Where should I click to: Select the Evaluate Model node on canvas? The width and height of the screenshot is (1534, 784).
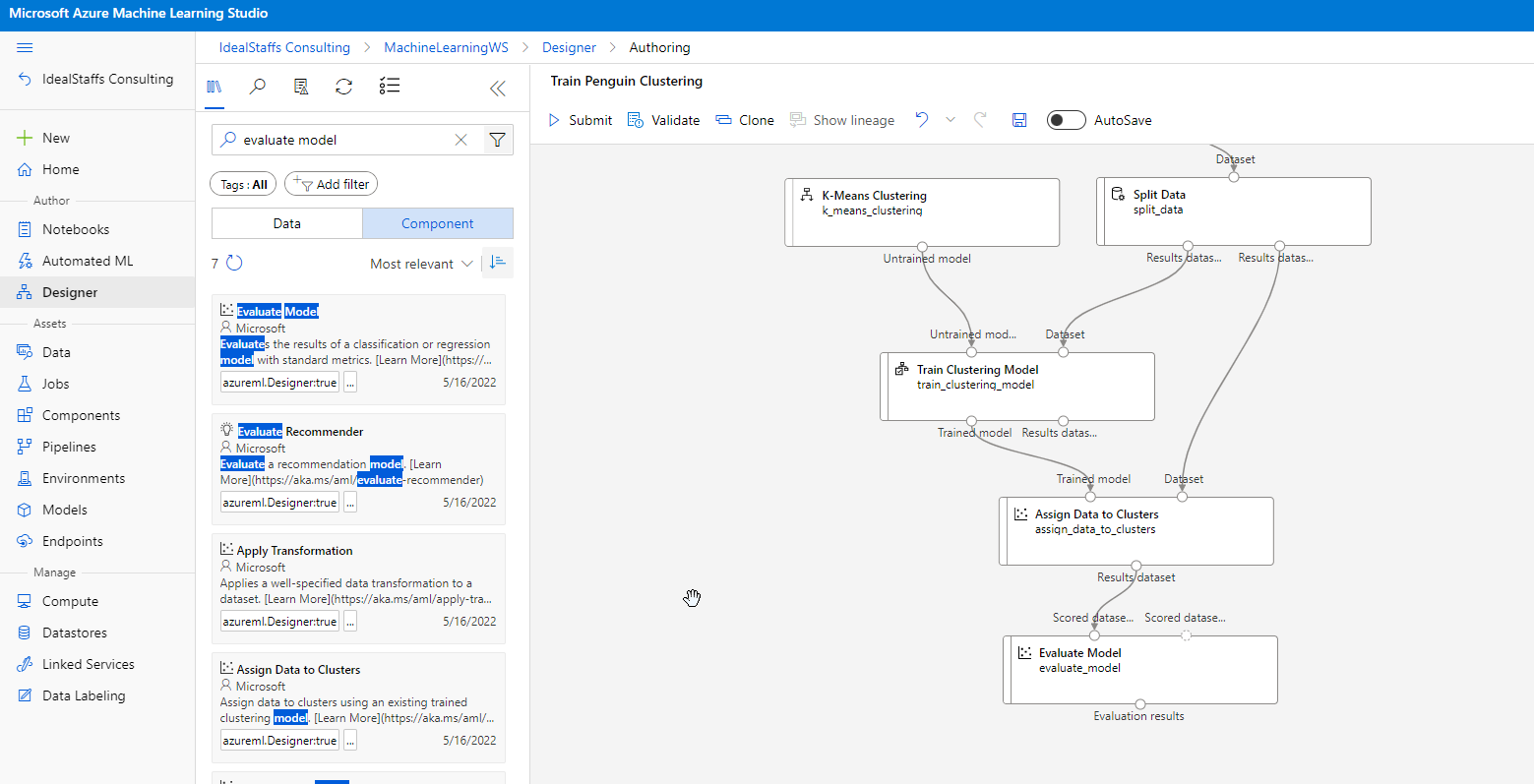(1139, 669)
